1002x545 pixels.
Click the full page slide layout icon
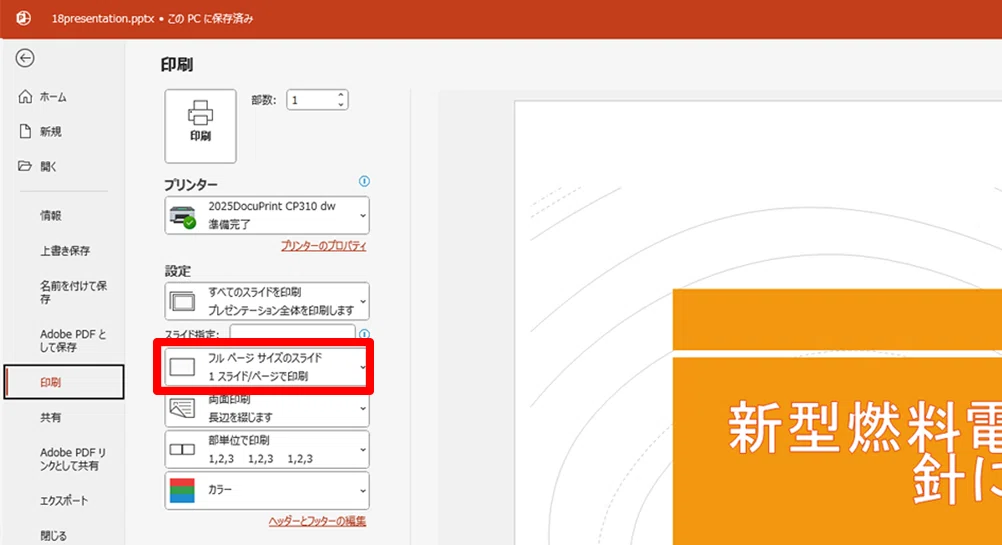tap(182, 367)
